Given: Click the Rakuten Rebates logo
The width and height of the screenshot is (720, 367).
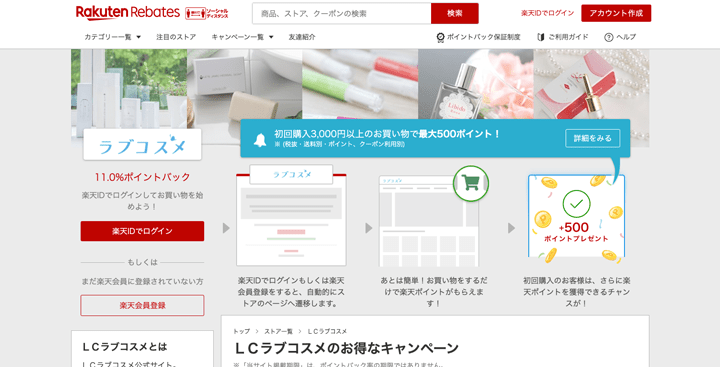Looking at the screenshot, I should pyautogui.click(x=128, y=13).
